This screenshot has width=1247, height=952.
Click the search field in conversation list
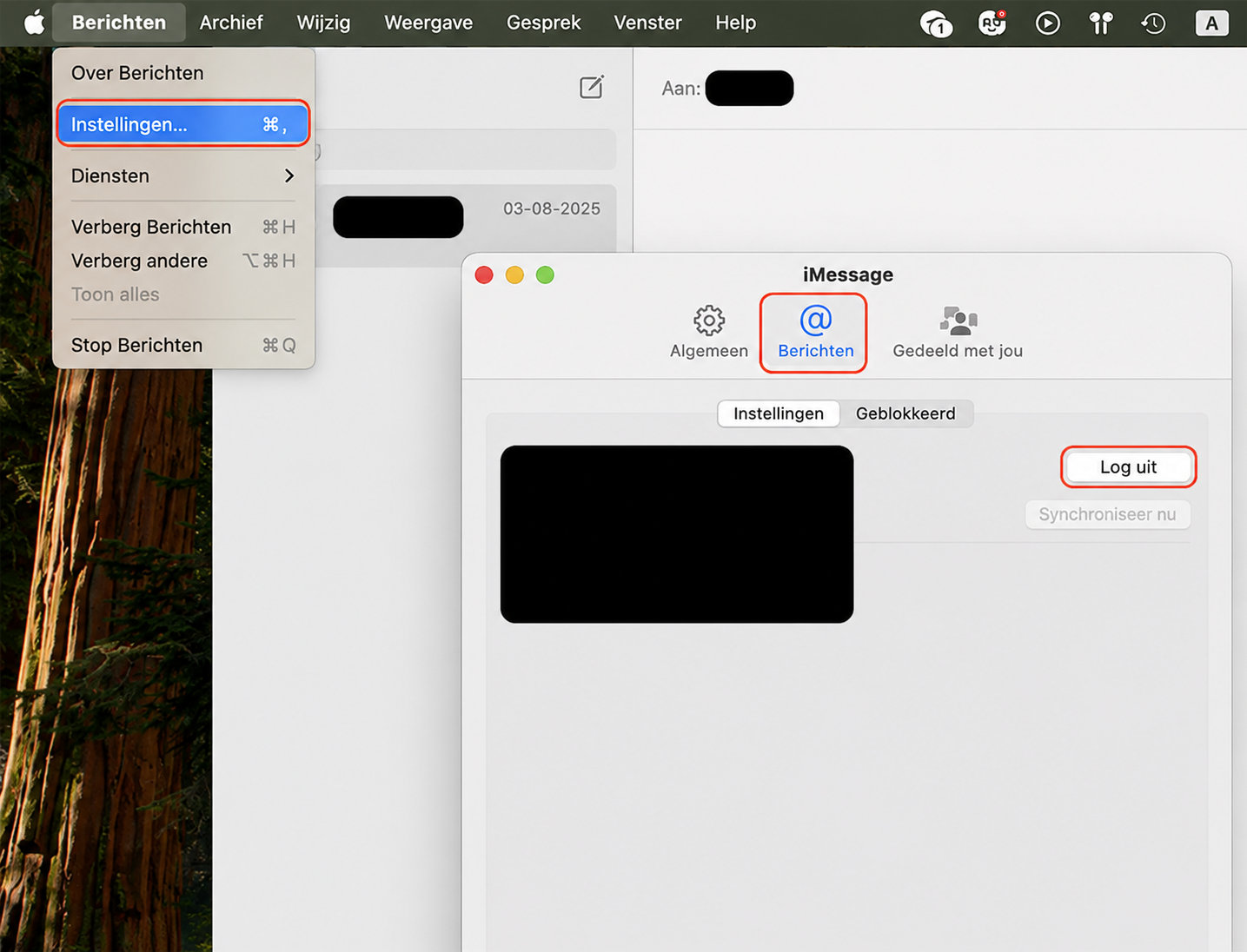point(465,150)
